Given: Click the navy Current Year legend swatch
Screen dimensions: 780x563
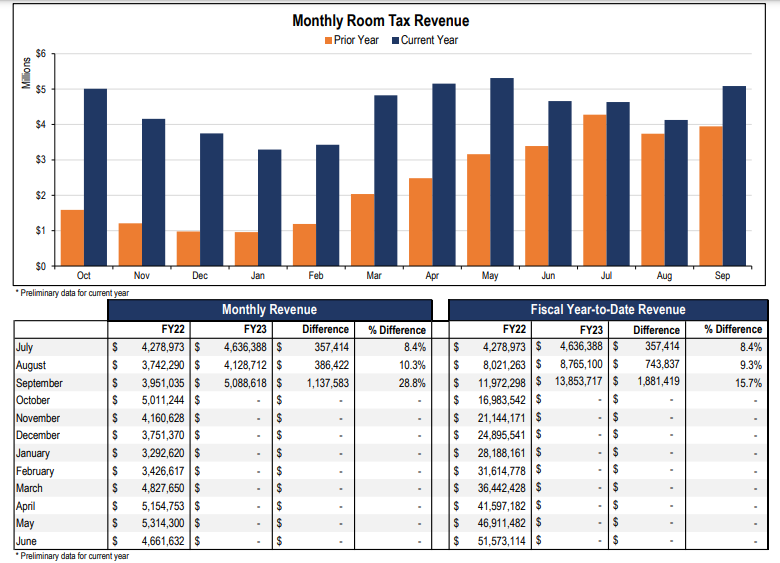Looking at the screenshot, I should (396, 40).
